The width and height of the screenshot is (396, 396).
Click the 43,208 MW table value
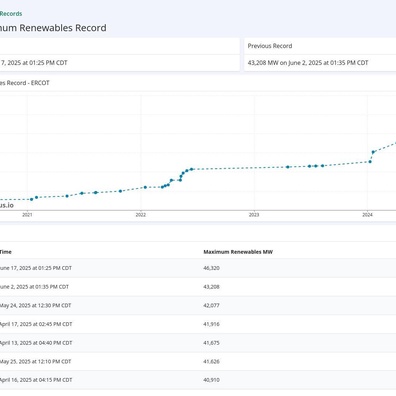[211, 287]
